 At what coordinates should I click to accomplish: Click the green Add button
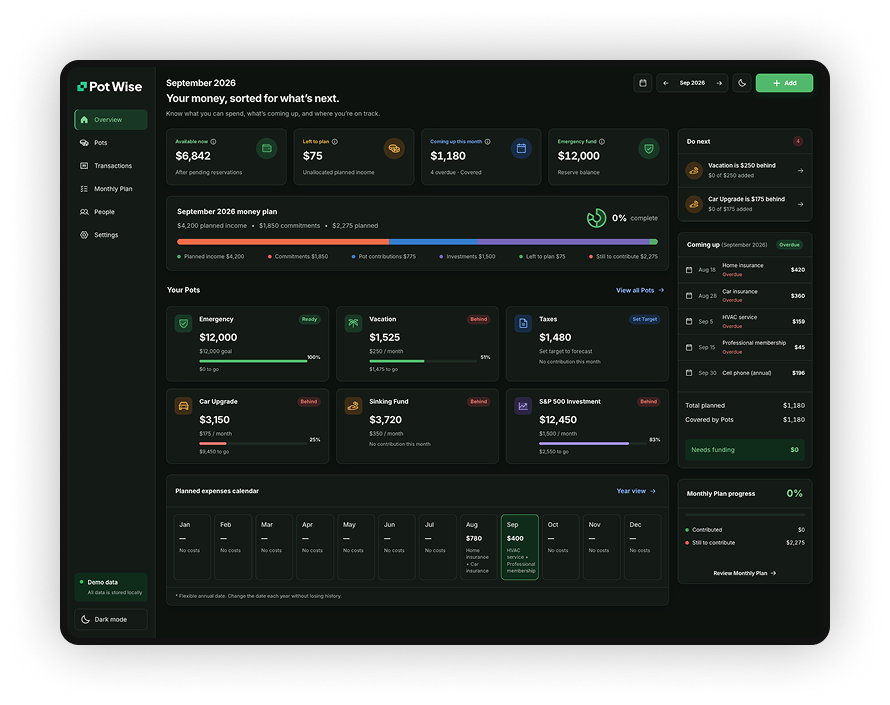coord(784,83)
